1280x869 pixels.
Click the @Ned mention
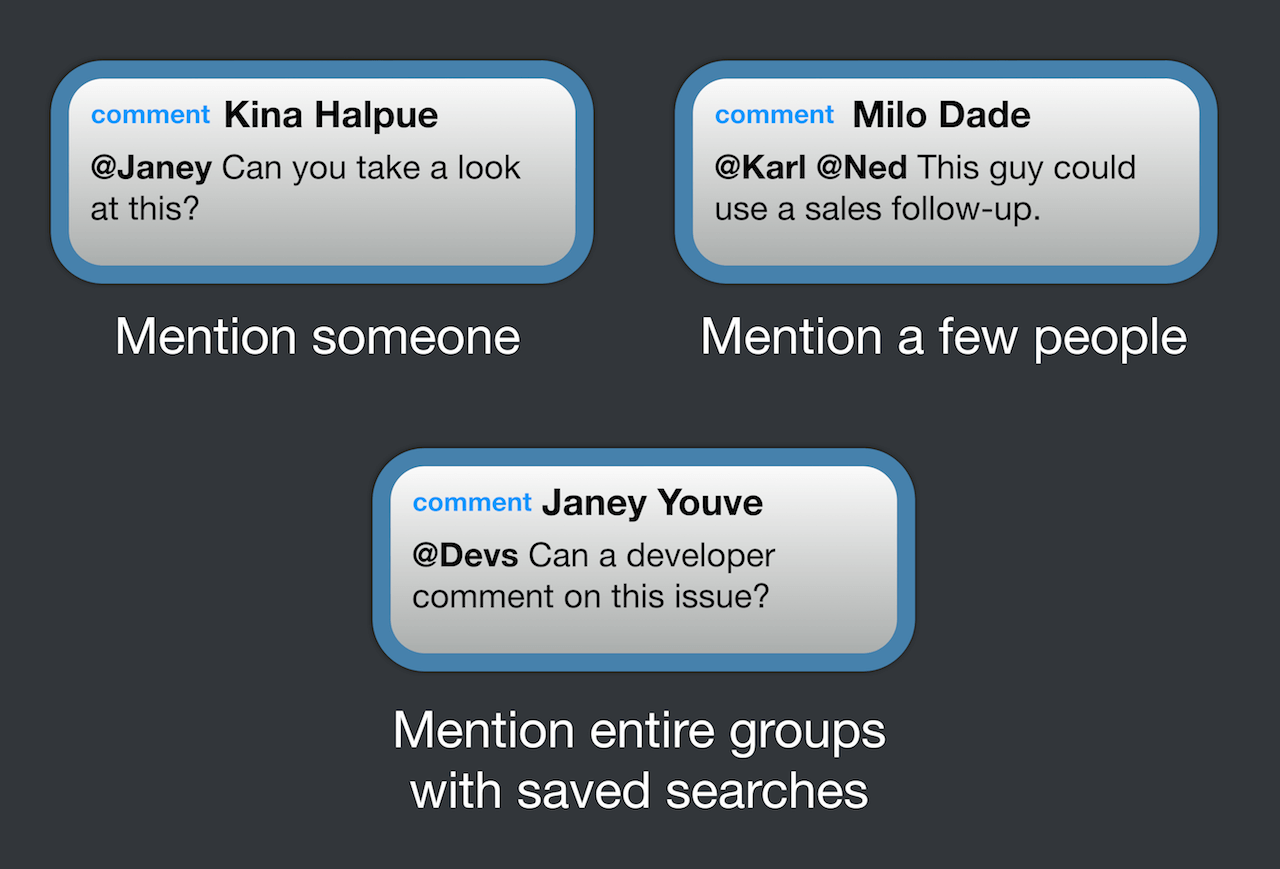click(862, 167)
